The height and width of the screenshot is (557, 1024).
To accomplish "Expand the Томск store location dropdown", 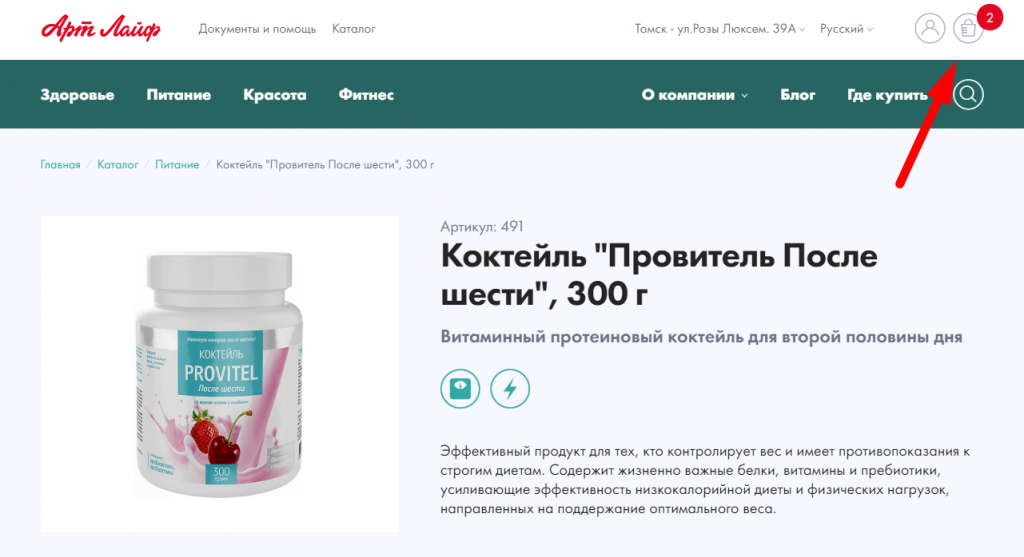I will 720,29.
